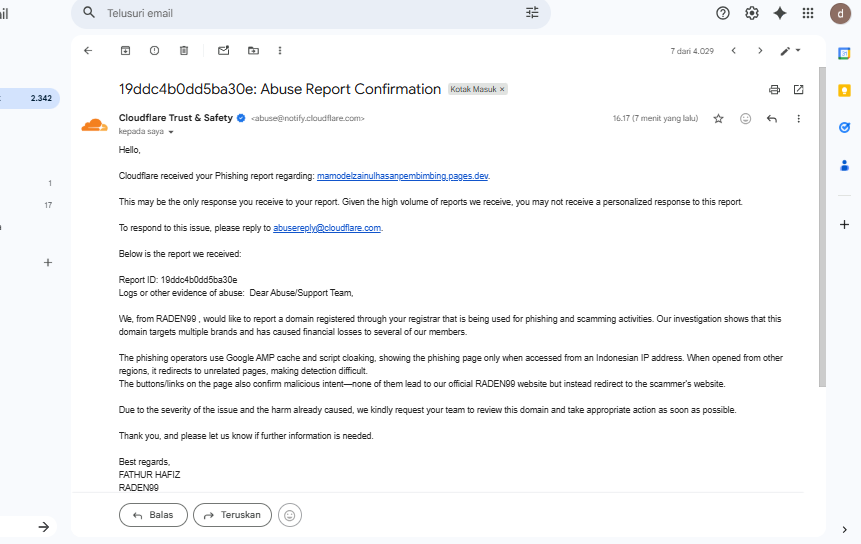Open Gmail support help icon
The width and height of the screenshot is (861, 544).
pyautogui.click(x=723, y=13)
